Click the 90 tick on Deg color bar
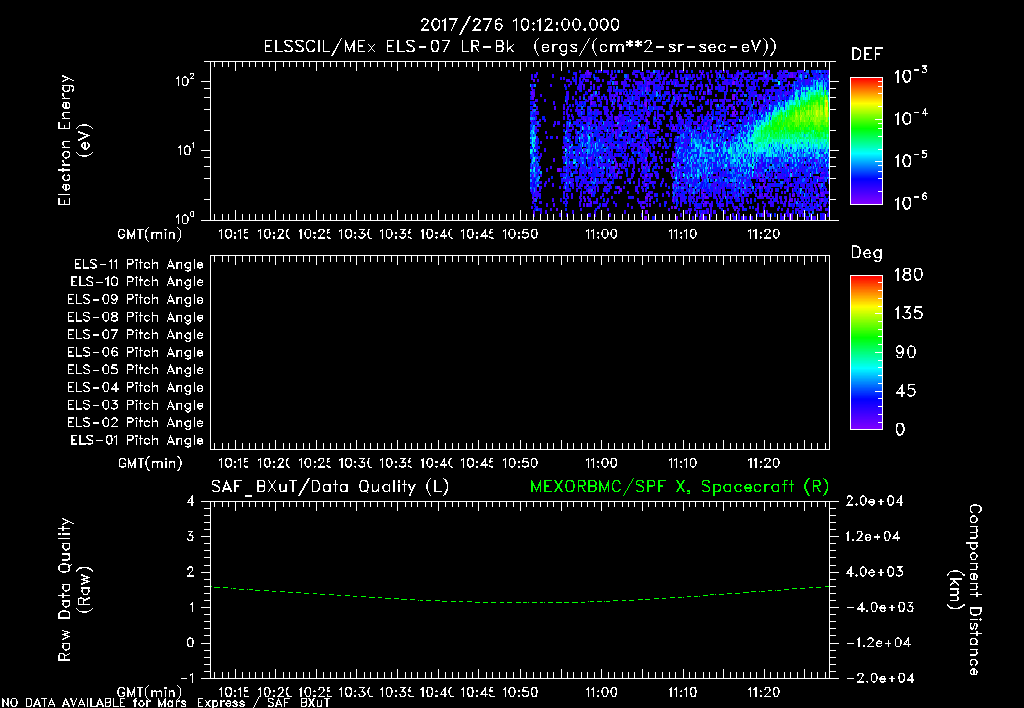This screenshot has height=708, width=1024. click(906, 353)
